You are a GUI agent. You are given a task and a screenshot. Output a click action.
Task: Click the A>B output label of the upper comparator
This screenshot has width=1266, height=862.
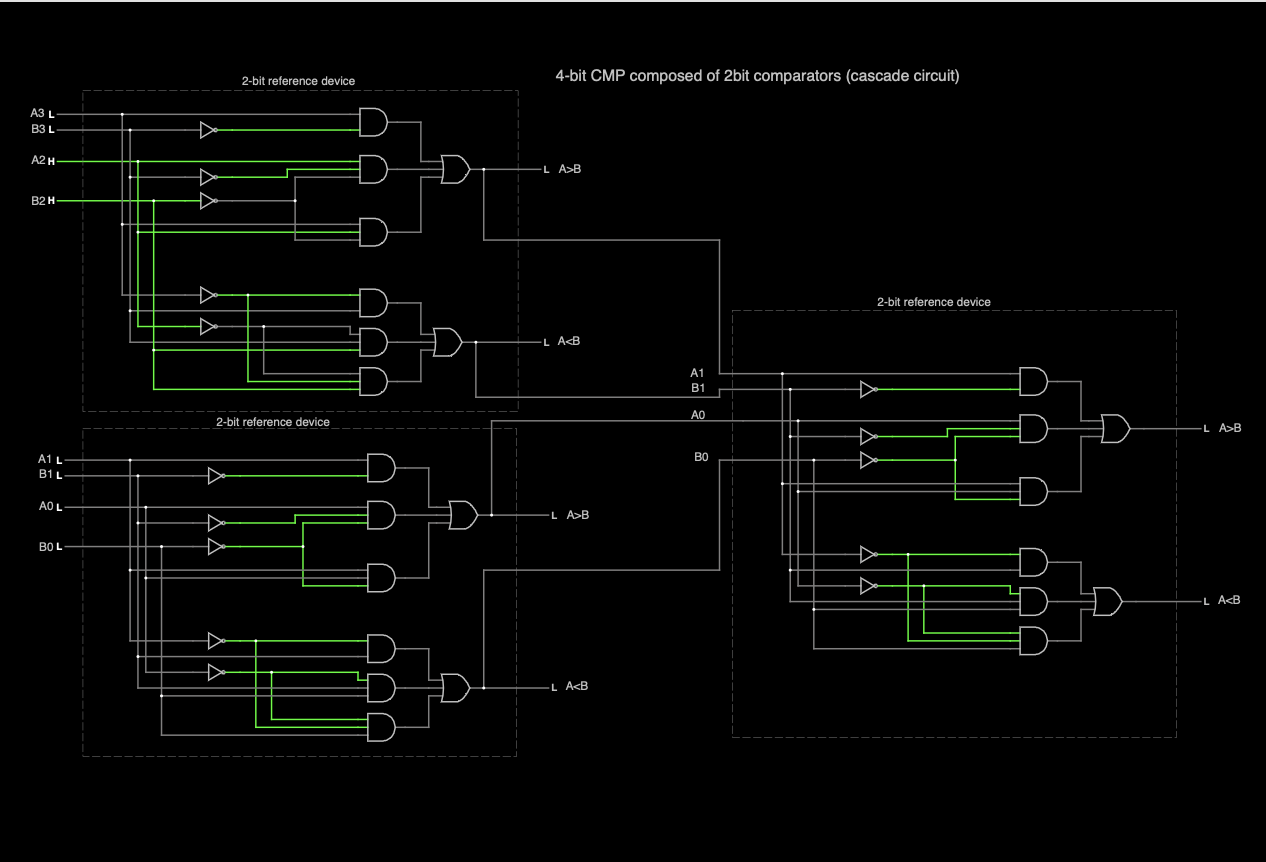tap(572, 169)
